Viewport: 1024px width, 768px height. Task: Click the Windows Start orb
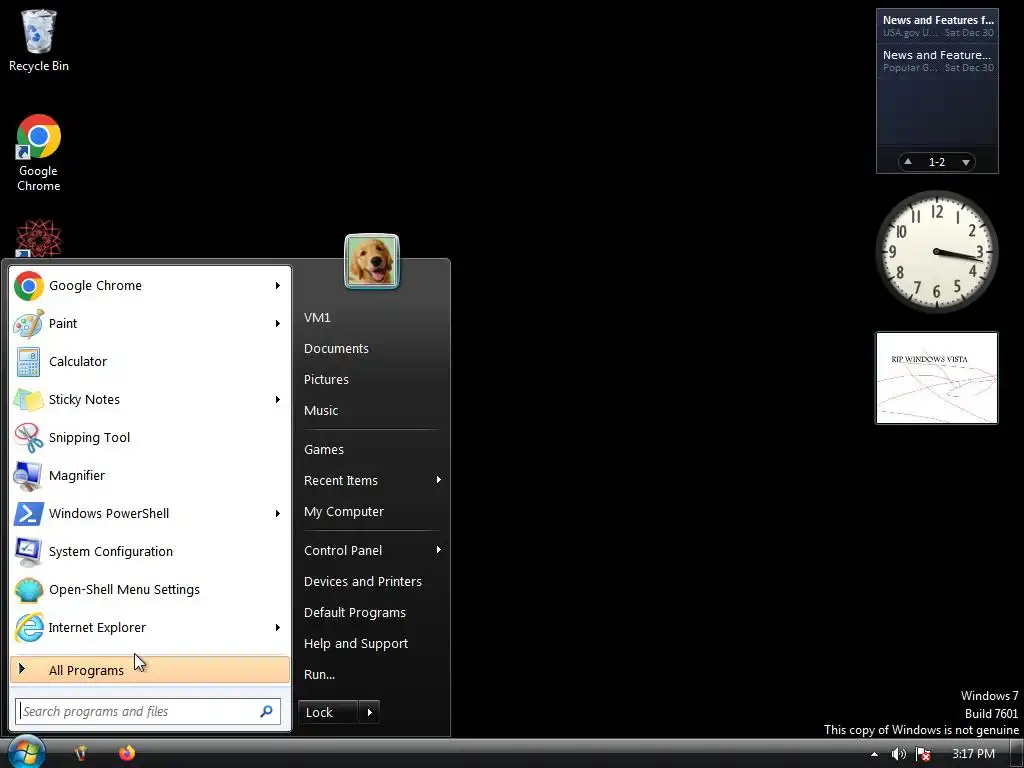(x=26, y=752)
